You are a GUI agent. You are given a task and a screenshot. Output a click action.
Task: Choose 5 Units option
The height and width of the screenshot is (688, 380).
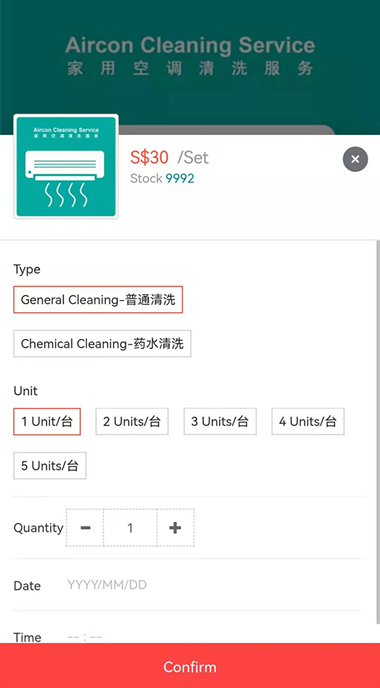pyautogui.click(x=50, y=466)
